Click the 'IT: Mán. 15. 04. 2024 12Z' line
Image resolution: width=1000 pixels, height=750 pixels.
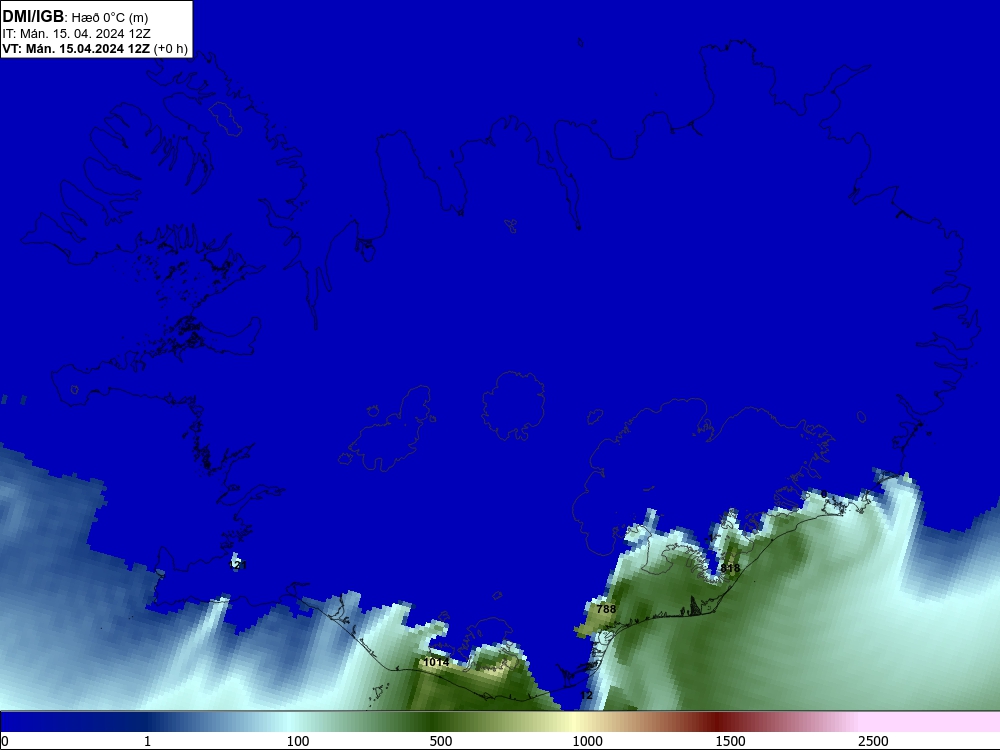pos(77,34)
